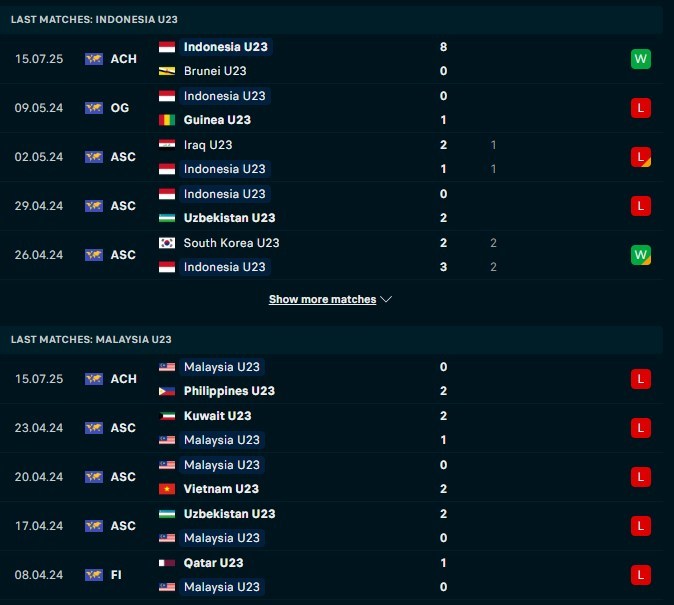The image size is (674, 605).
Task: Open Uzbekistan U23 team in Indonesia section
Action: coord(229,218)
